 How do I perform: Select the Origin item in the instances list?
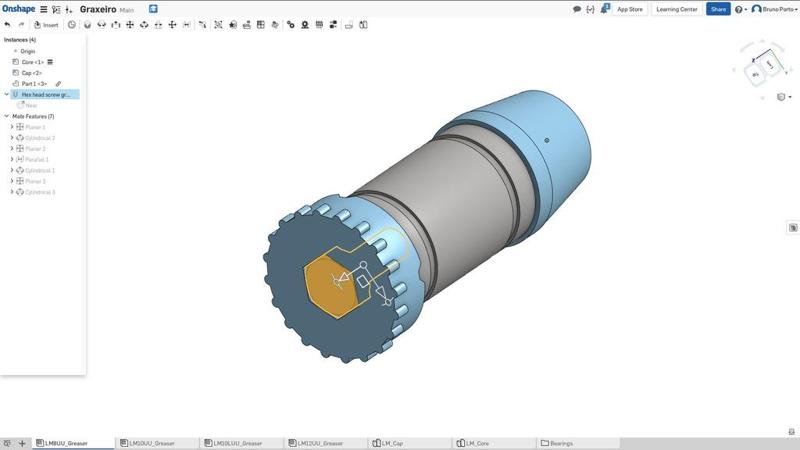28,51
